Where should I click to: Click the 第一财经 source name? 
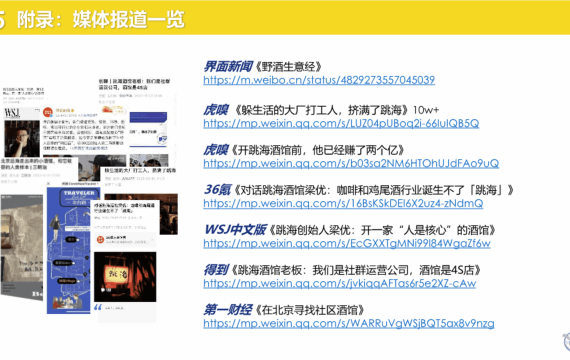click(228, 310)
